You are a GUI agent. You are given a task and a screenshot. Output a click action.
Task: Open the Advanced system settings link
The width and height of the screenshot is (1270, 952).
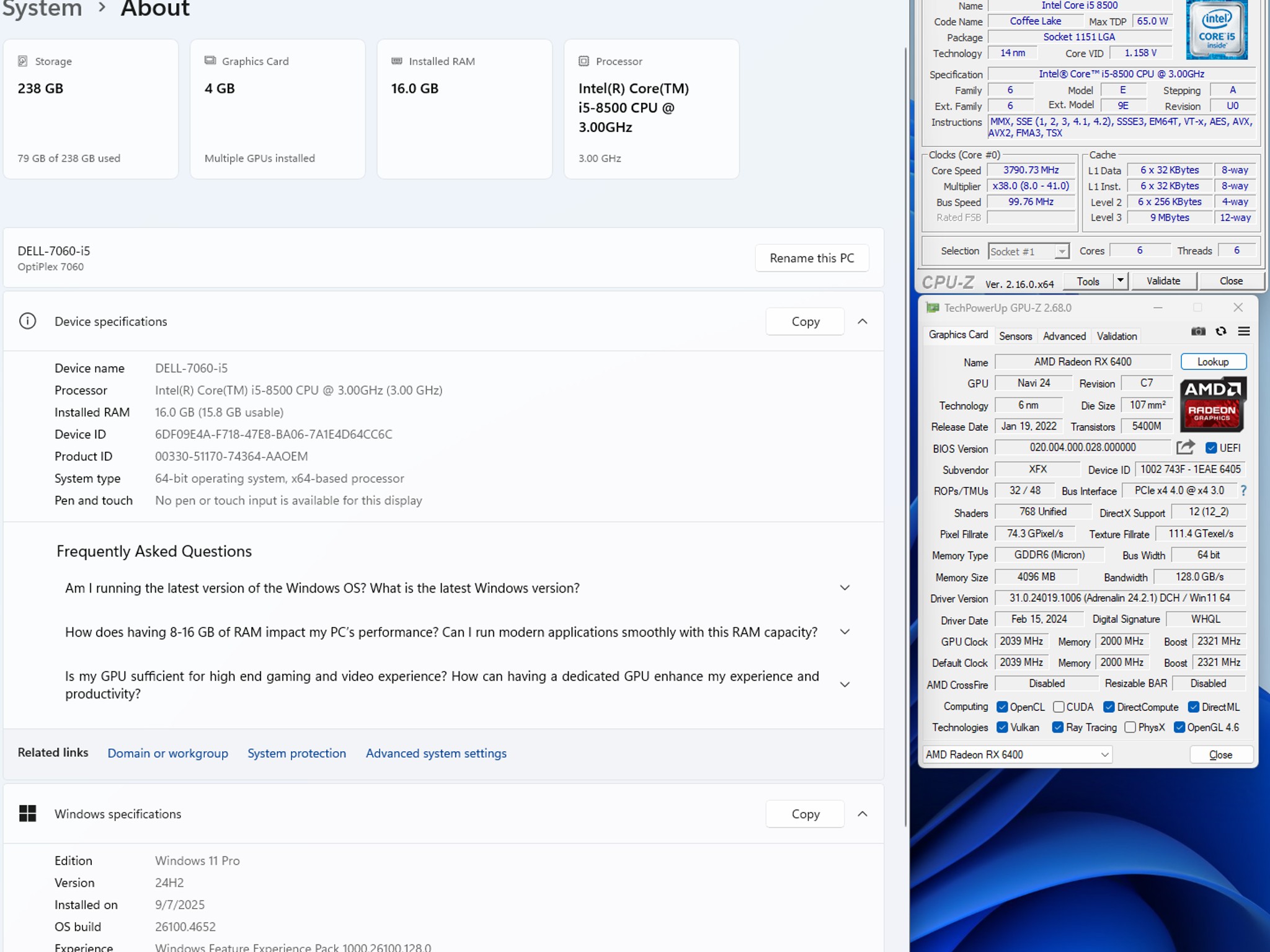(436, 753)
